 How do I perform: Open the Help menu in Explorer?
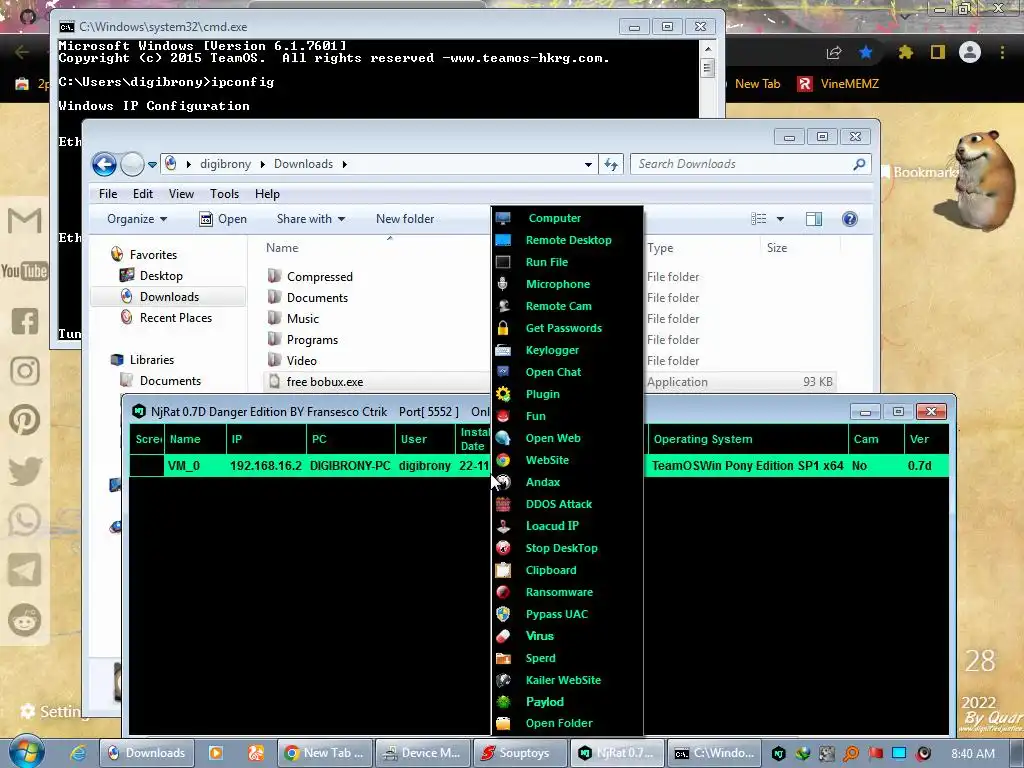pos(267,194)
